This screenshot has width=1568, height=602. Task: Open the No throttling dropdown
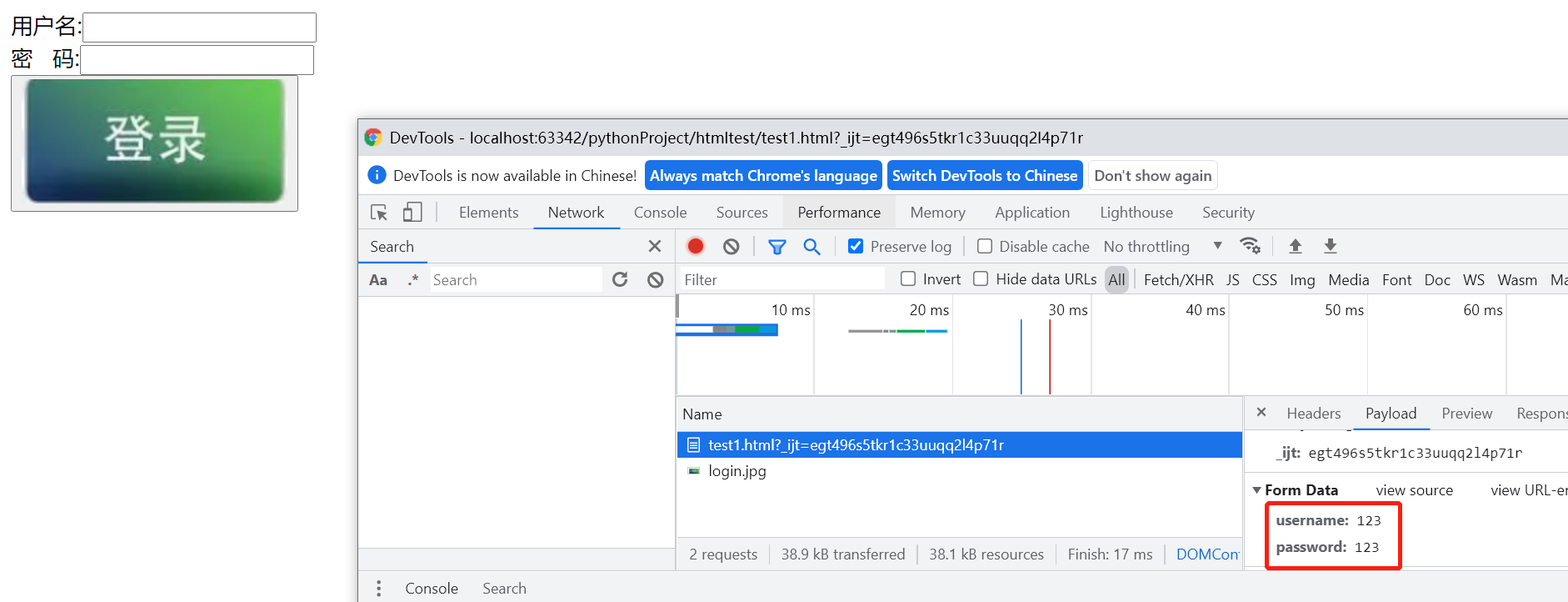1163,246
